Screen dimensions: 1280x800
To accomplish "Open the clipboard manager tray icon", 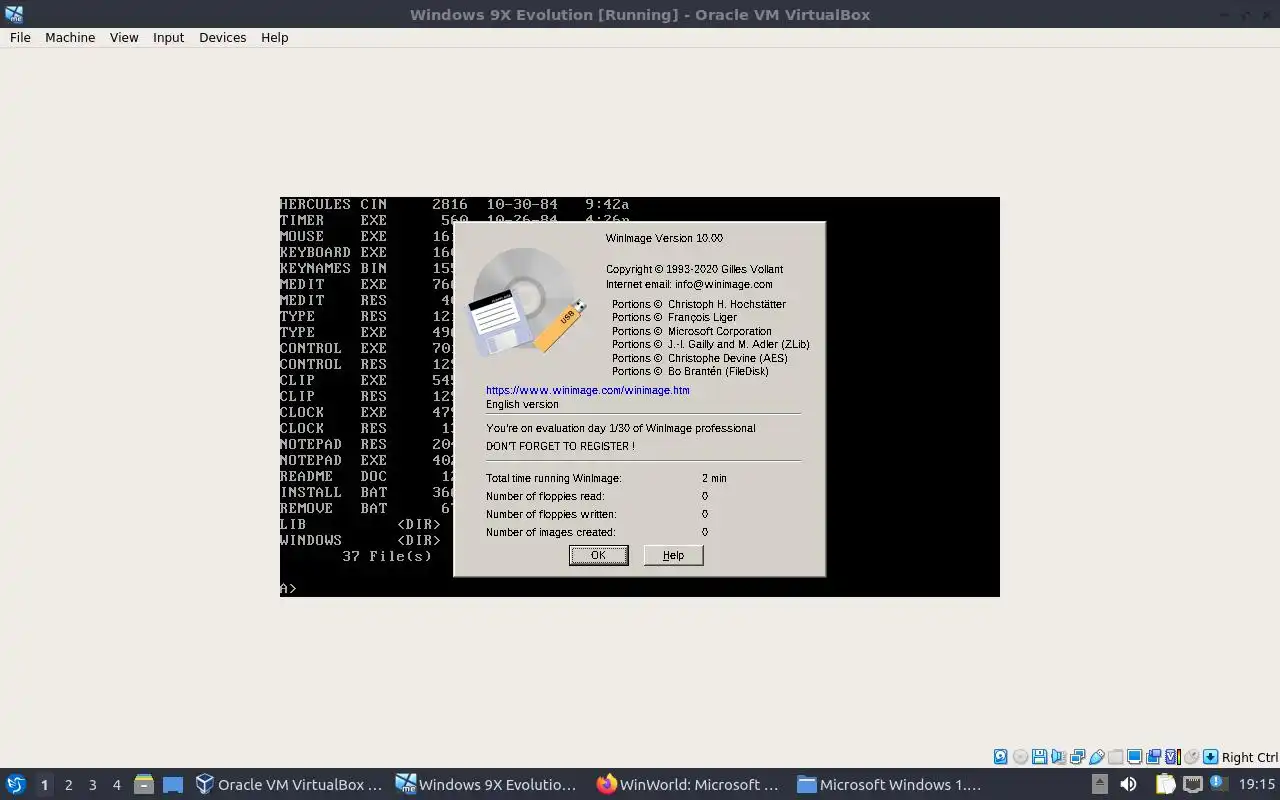I will click(x=1166, y=784).
